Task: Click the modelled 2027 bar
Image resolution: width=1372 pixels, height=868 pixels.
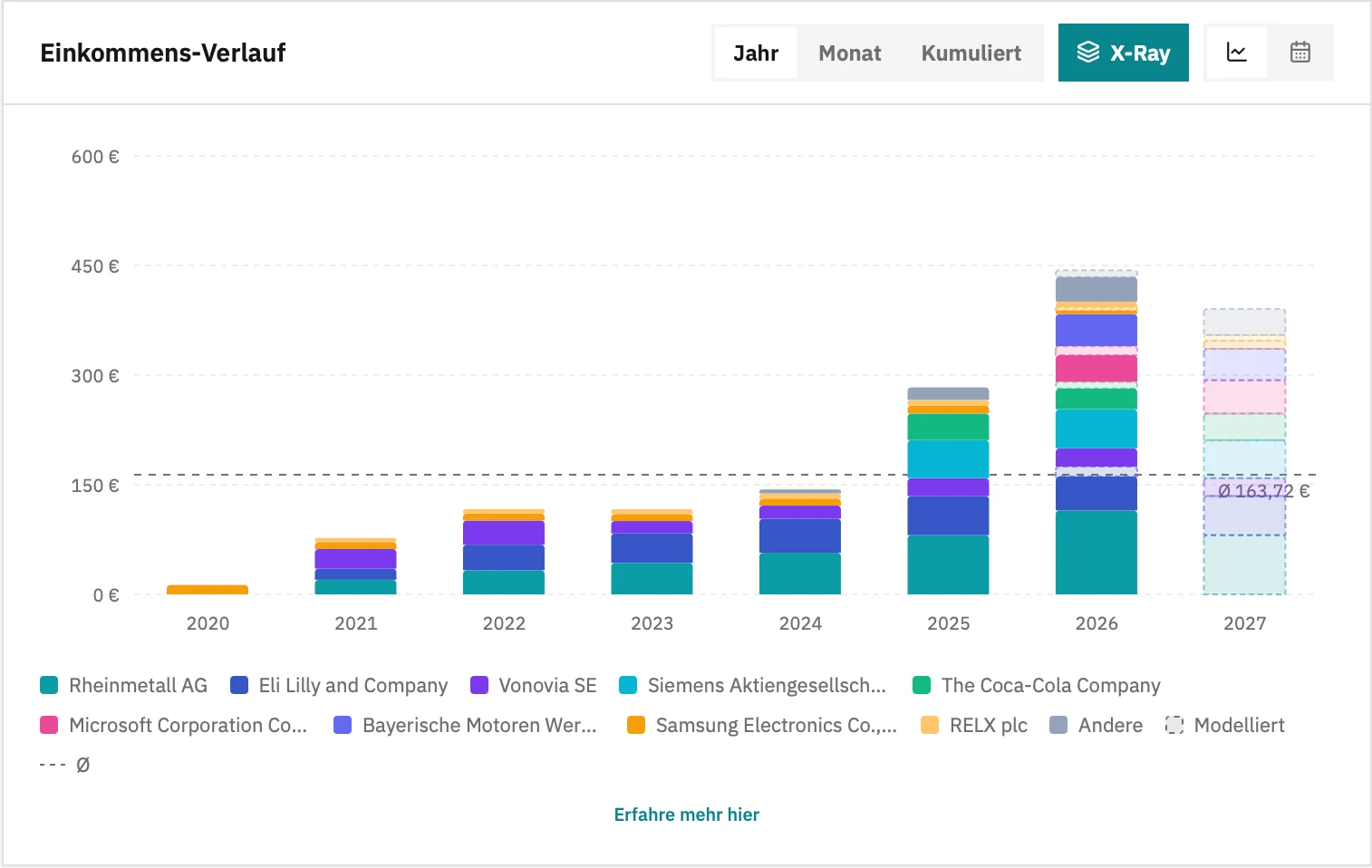Action: (1244, 452)
